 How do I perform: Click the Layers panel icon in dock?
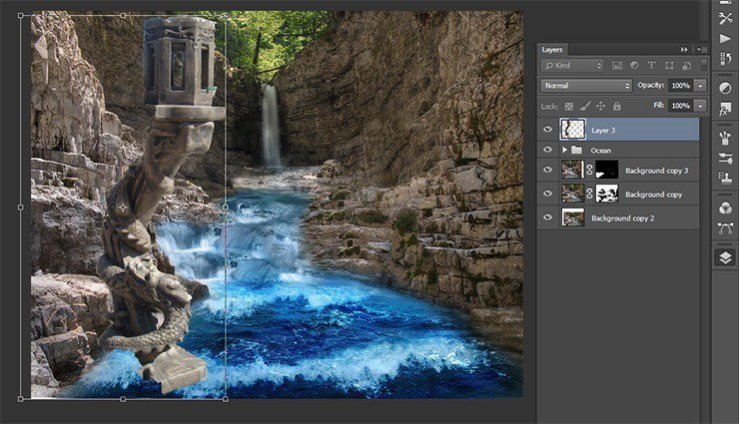coord(725,257)
